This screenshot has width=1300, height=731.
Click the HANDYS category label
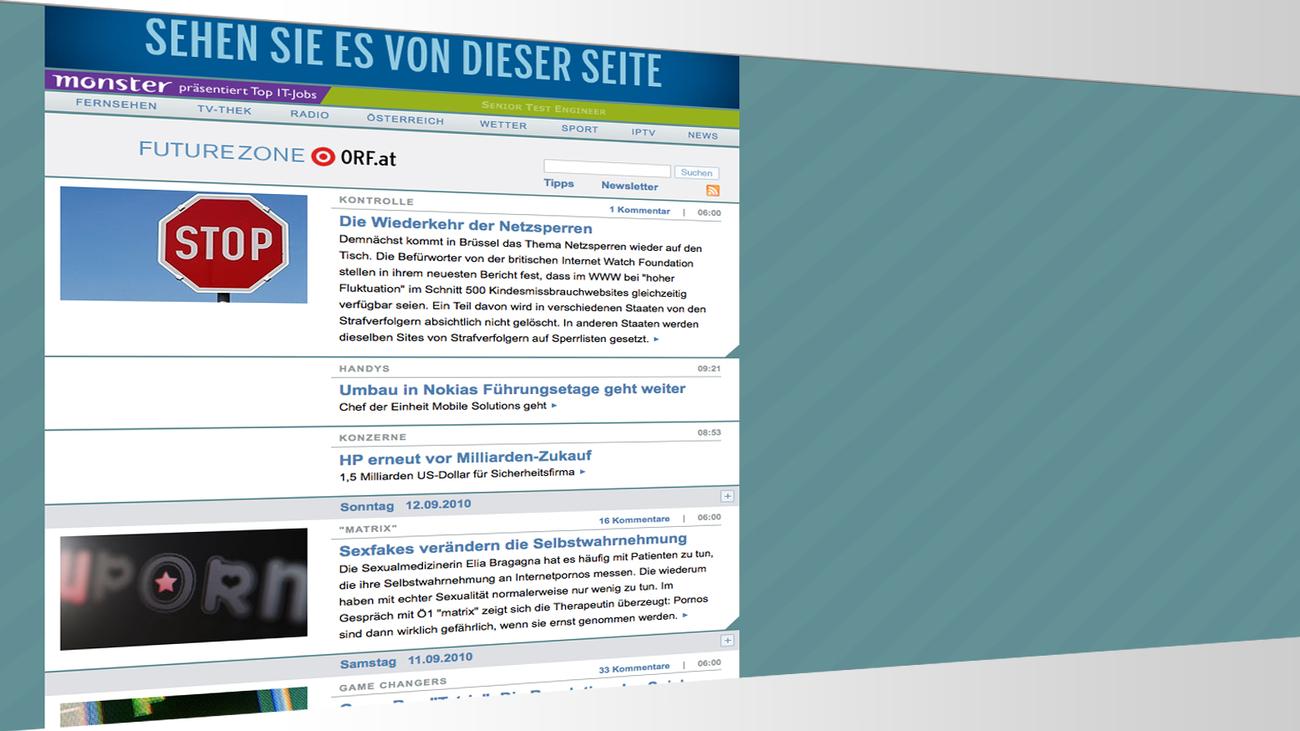[x=364, y=368]
